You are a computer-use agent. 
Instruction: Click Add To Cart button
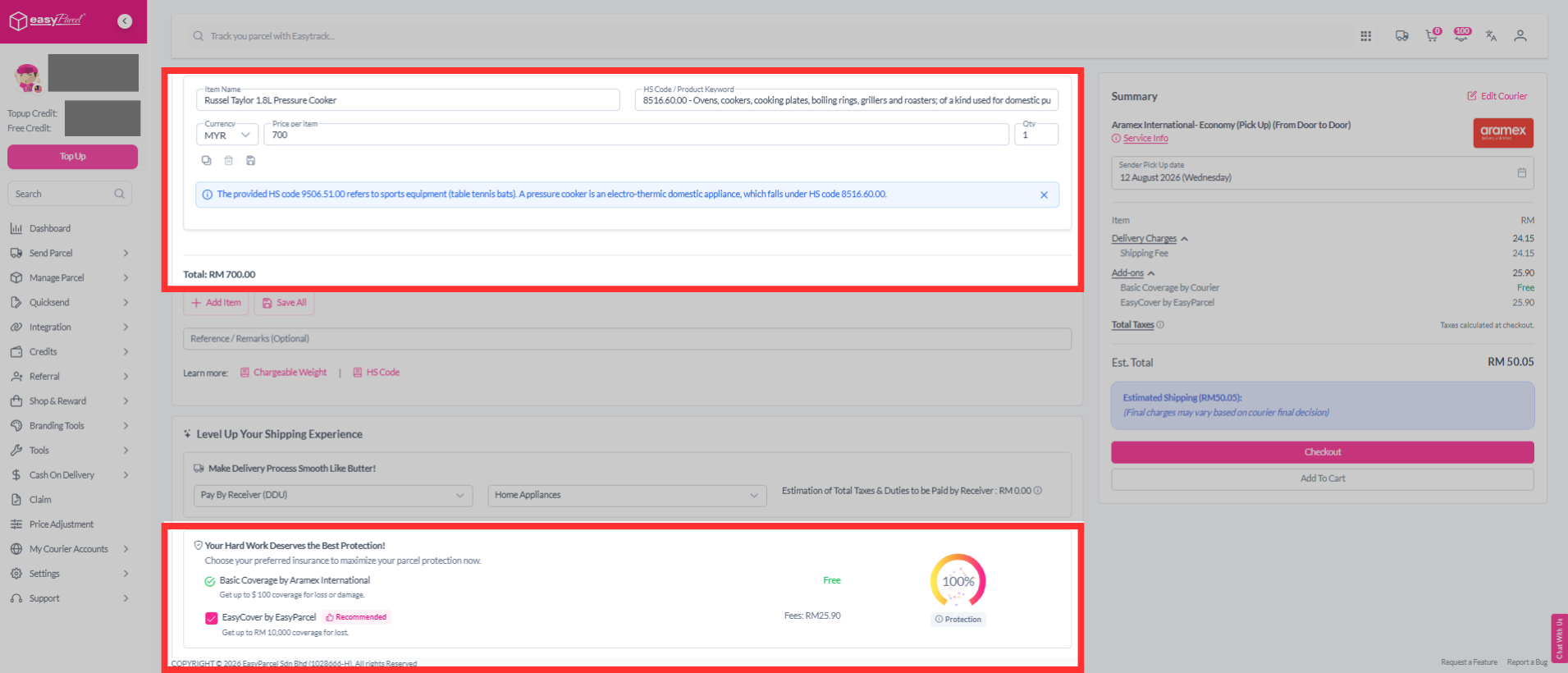tap(1323, 478)
